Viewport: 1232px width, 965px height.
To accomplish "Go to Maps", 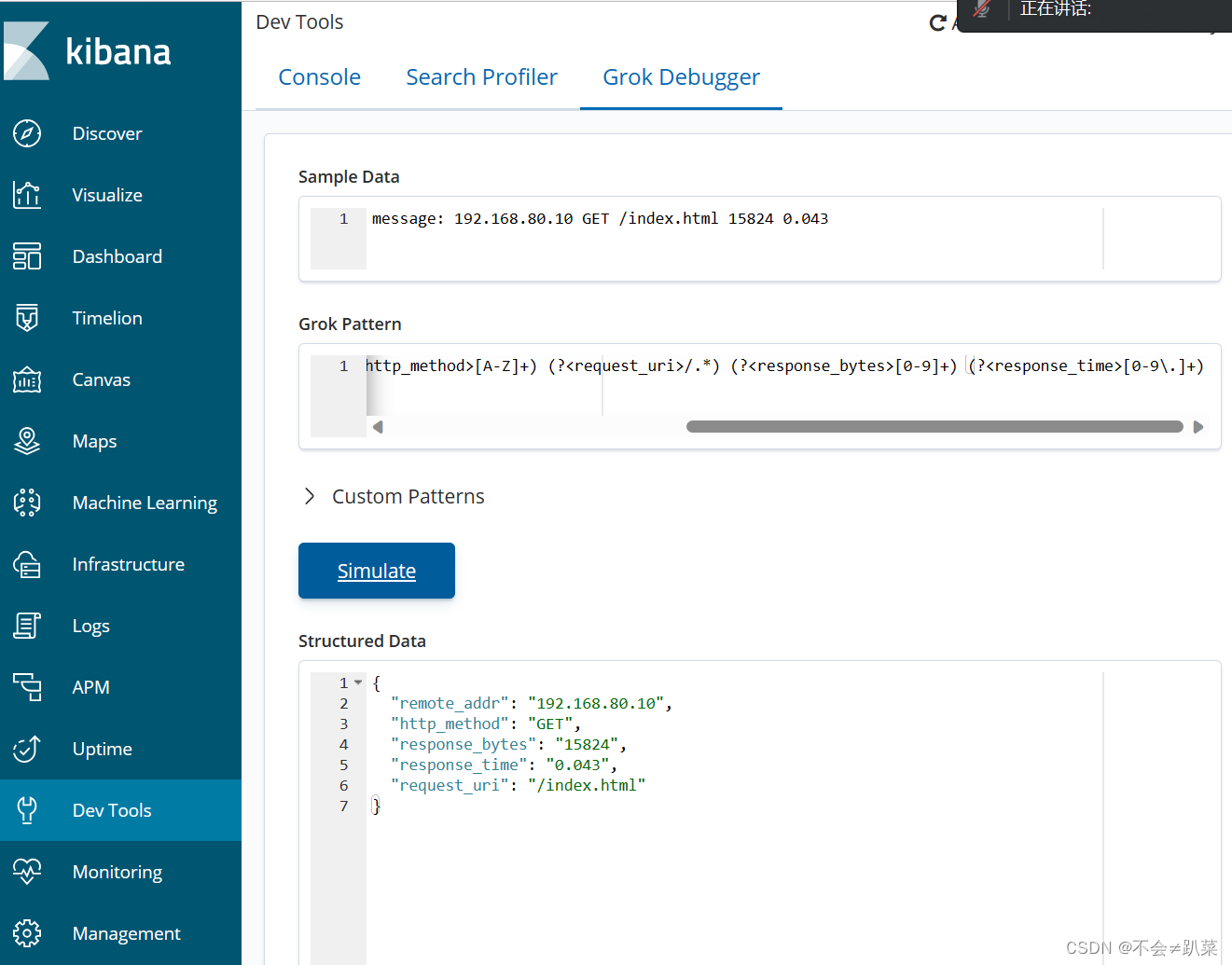I will [x=121, y=441].
